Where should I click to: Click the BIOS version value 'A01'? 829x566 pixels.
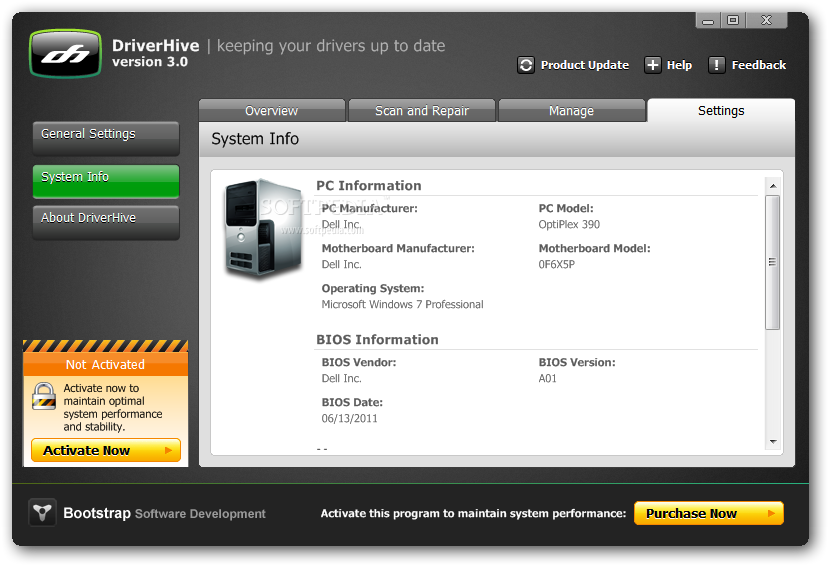547,378
